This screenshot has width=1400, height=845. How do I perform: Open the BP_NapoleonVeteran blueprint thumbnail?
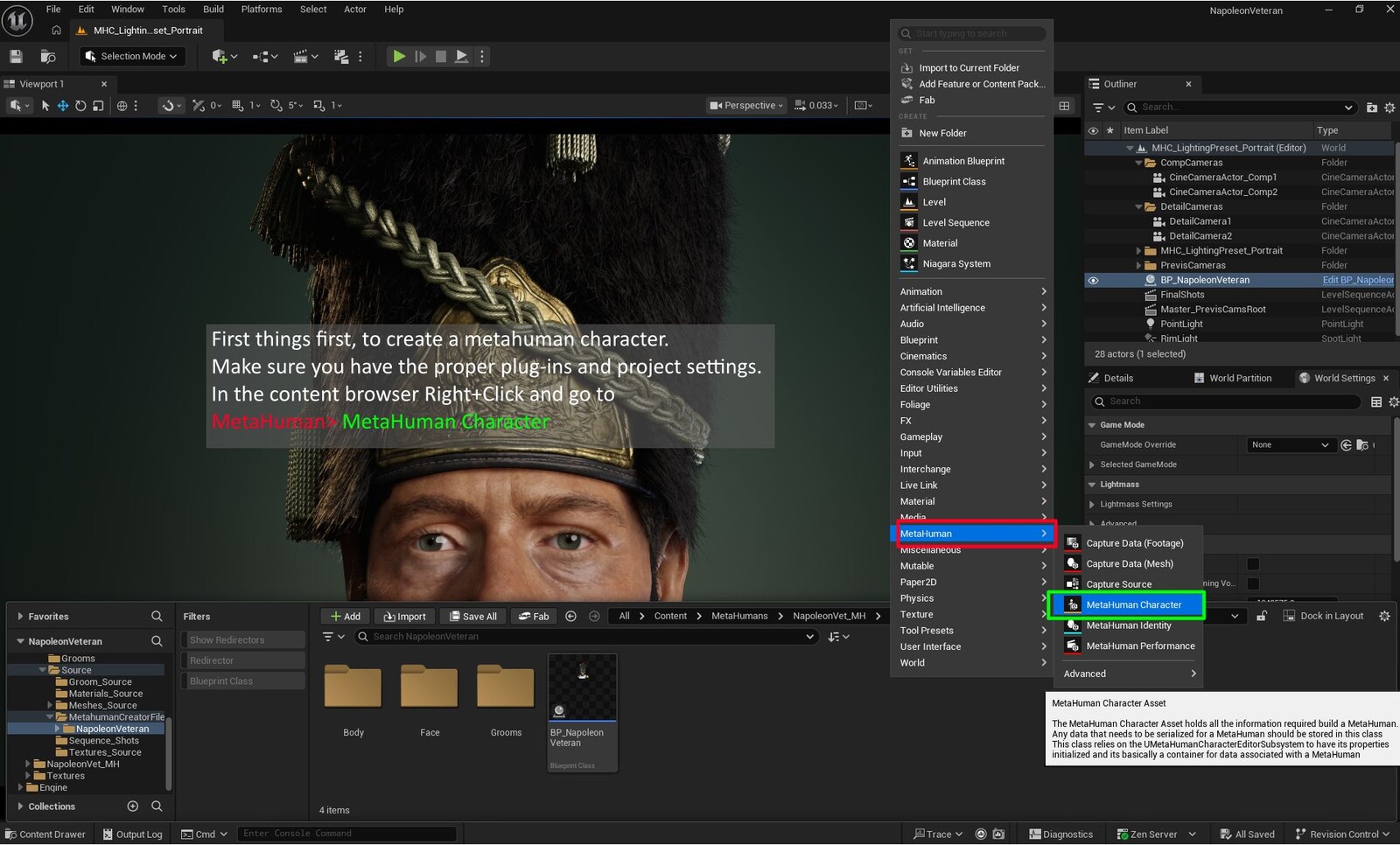pyautogui.click(x=582, y=688)
